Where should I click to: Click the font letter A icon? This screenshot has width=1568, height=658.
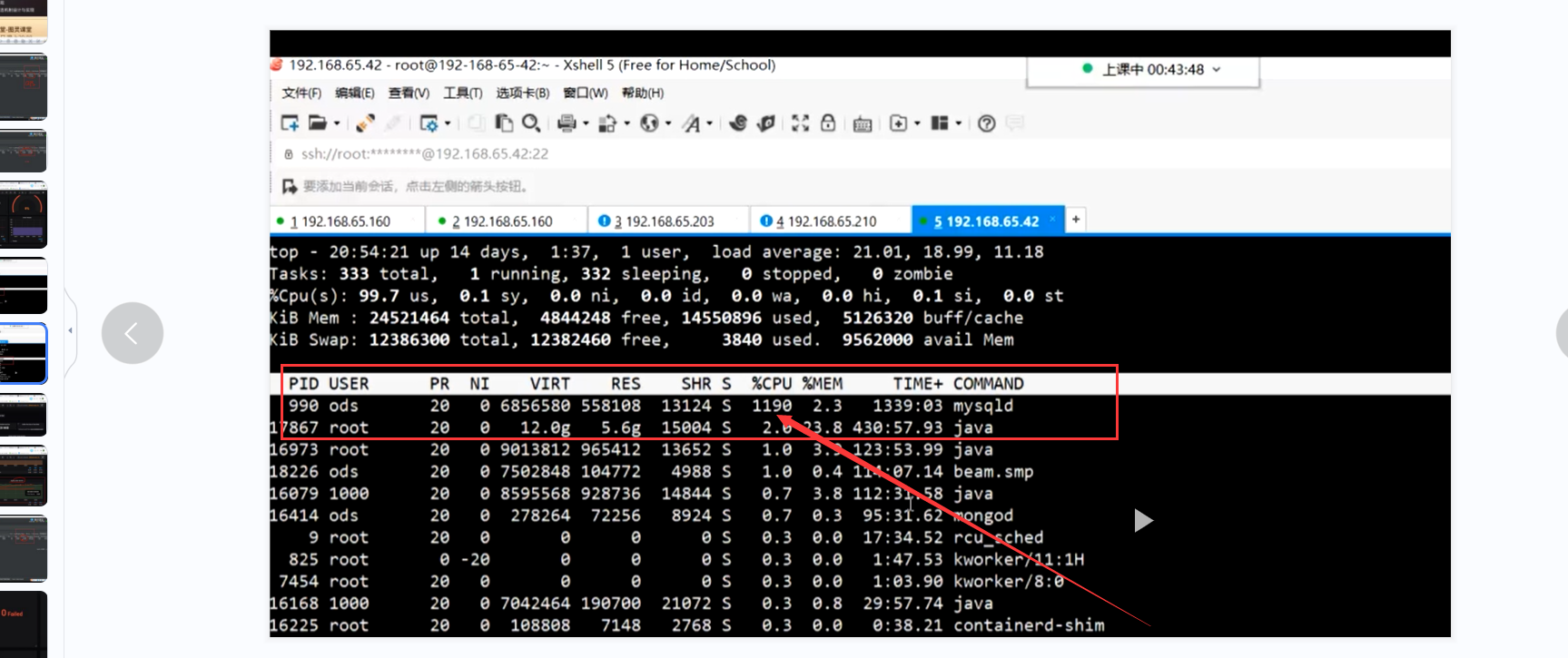tap(692, 123)
